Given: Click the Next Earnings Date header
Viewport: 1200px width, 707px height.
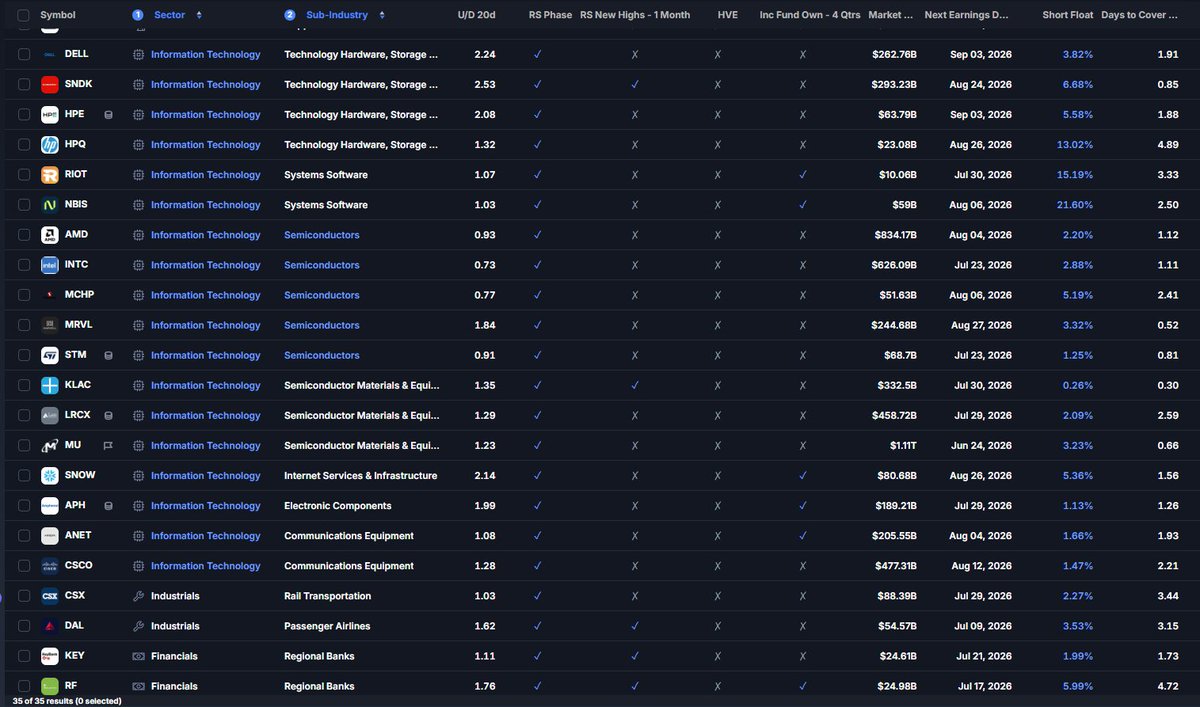Looking at the screenshot, I should click(x=967, y=15).
